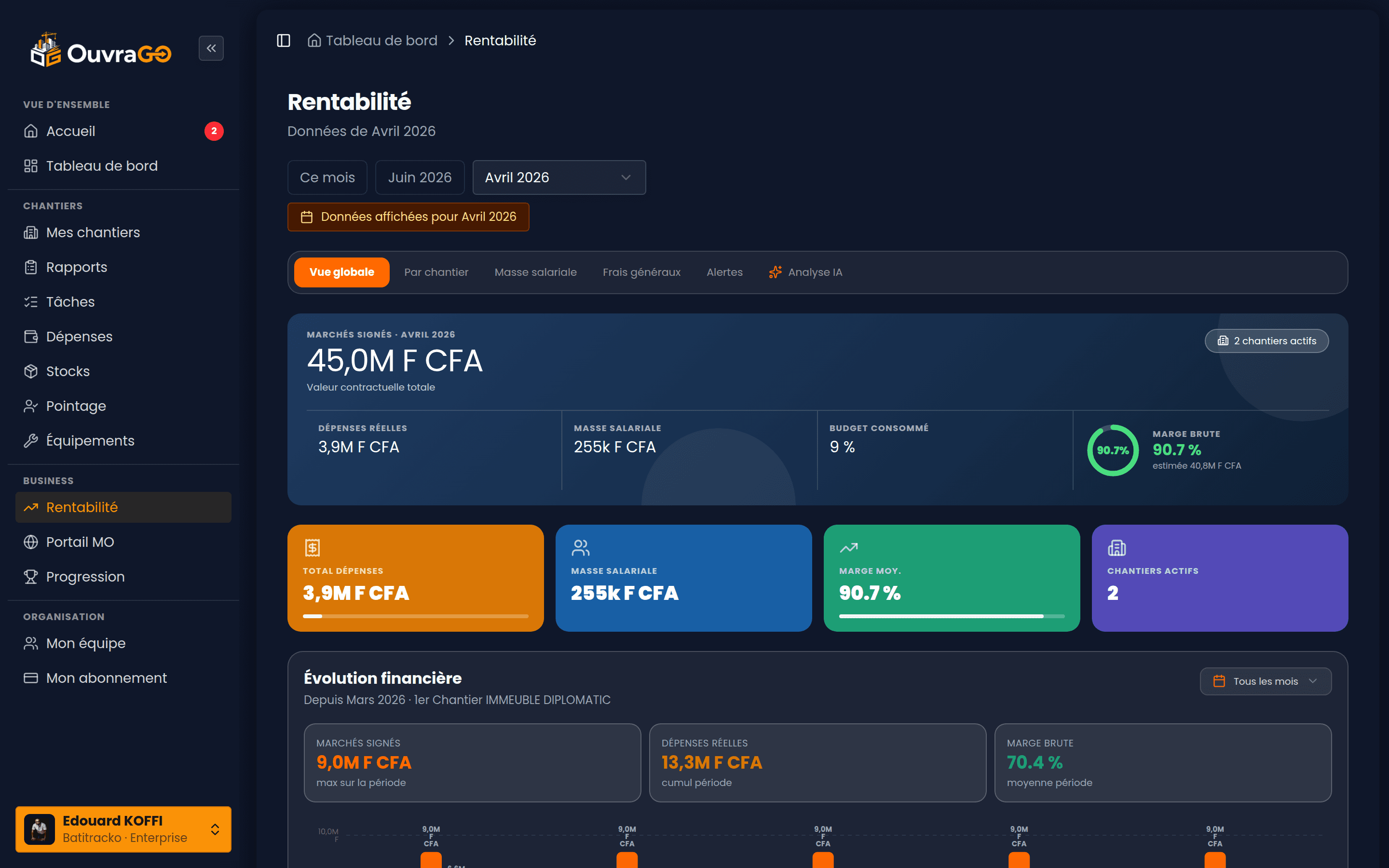Click the receipt icon on Total Dépenses card
The height and width of the screenshot is (868, 1389).
(x=312, y=548)
